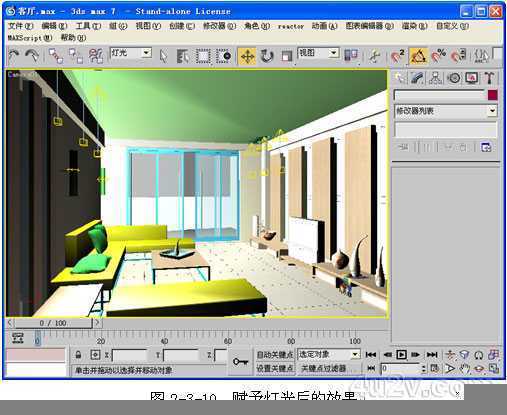The width and height of the screenshot is (507, 415).
Task: Click the large key icon Set Keys button
Action: tap(240, 362)
